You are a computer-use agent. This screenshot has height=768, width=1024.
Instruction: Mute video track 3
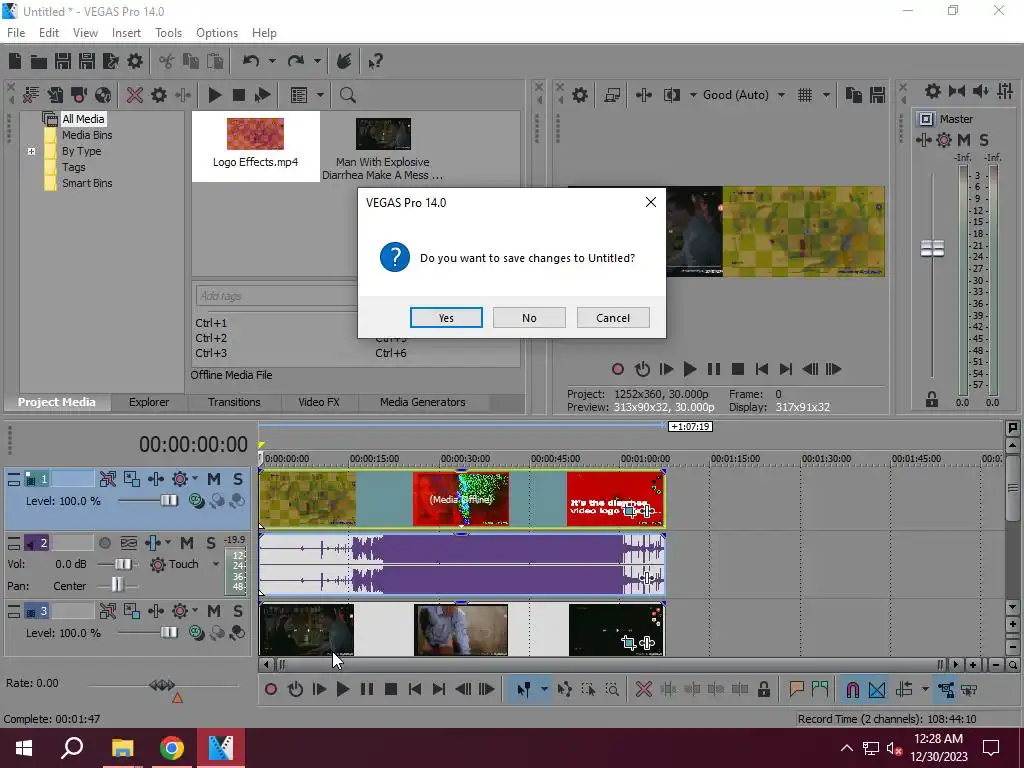[x=214, y=611]
